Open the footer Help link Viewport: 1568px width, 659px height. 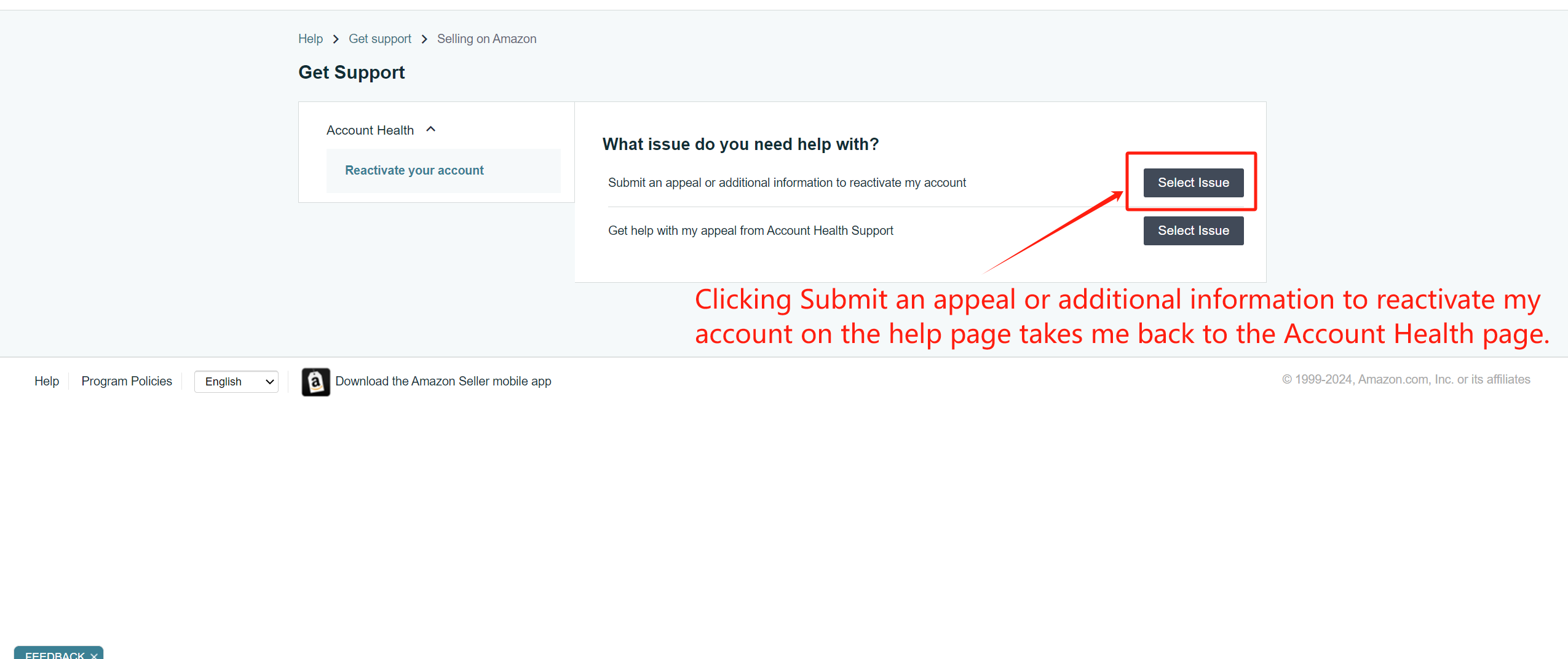[x=47, y=381]
